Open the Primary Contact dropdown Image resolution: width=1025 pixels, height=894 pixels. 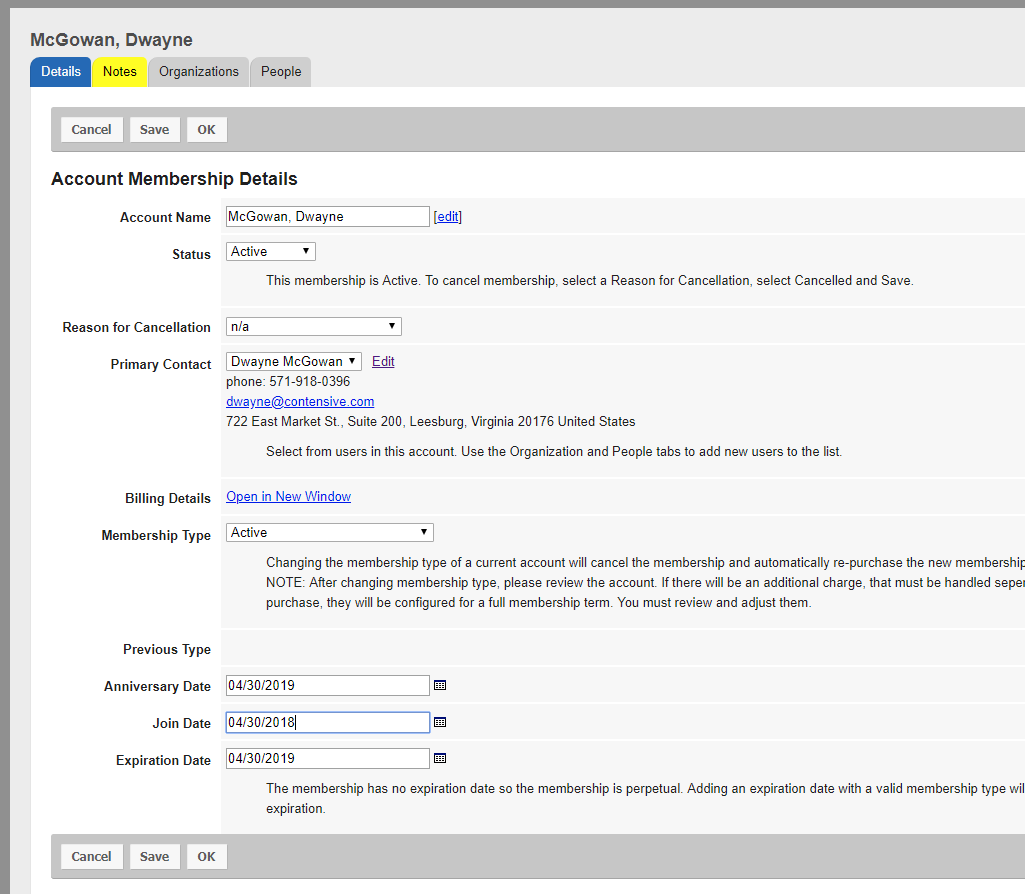pyautogui.click(x=294, y=361)
